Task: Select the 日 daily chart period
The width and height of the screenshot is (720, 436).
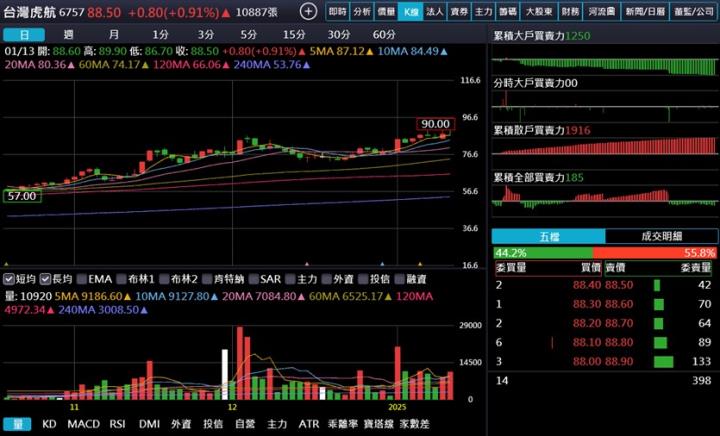Action: (x=24, y=35)
